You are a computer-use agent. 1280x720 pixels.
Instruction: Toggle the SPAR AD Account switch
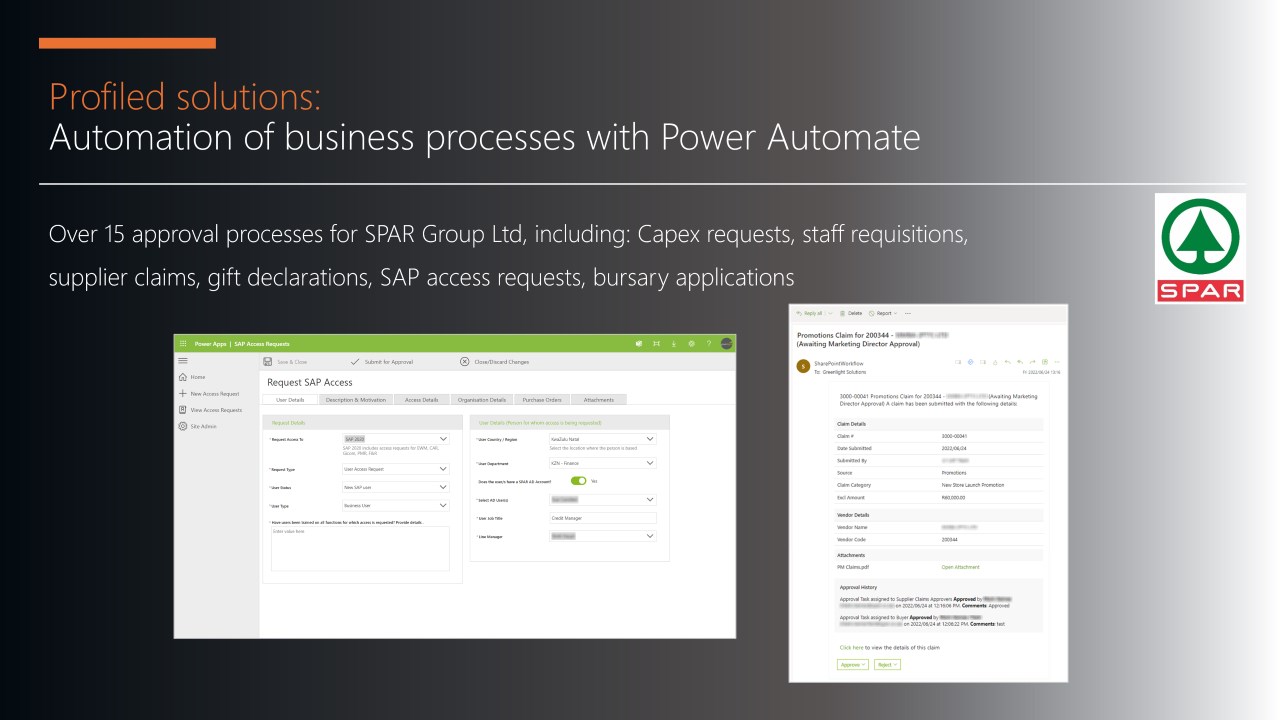click(x=578, y=481)
